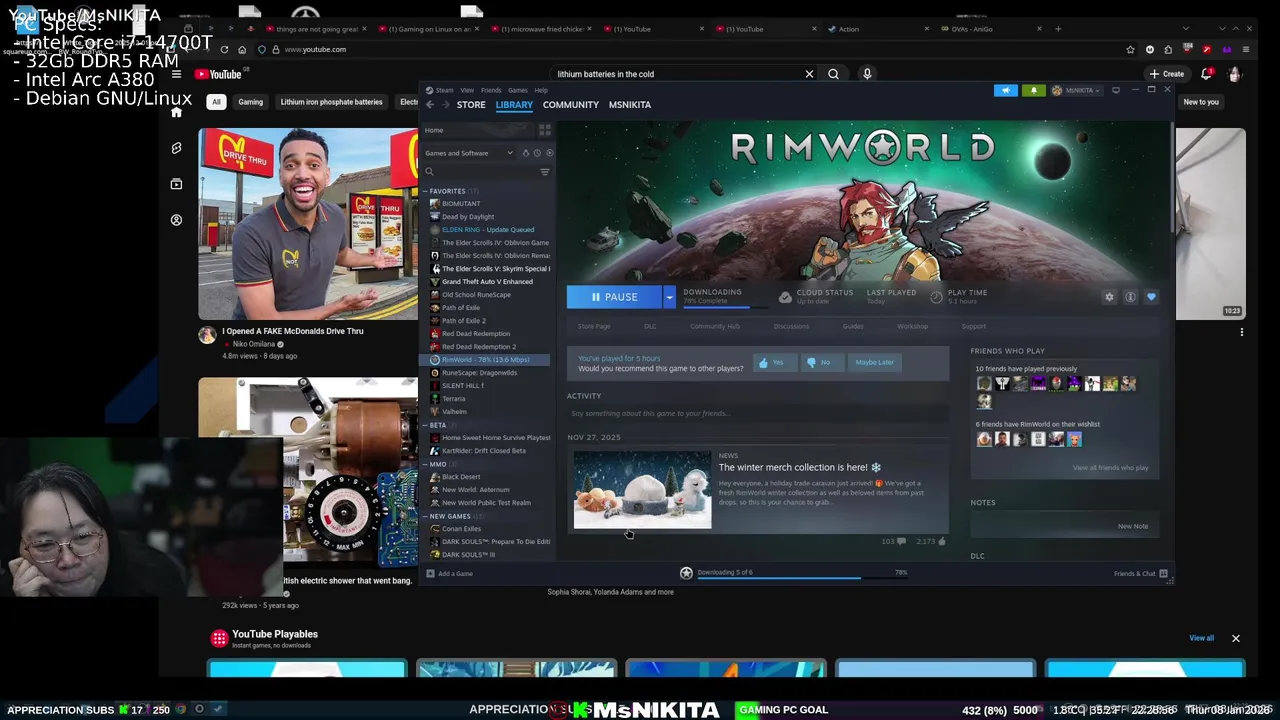
Task: View all YouTube Playables
Action: (1201, 638)
